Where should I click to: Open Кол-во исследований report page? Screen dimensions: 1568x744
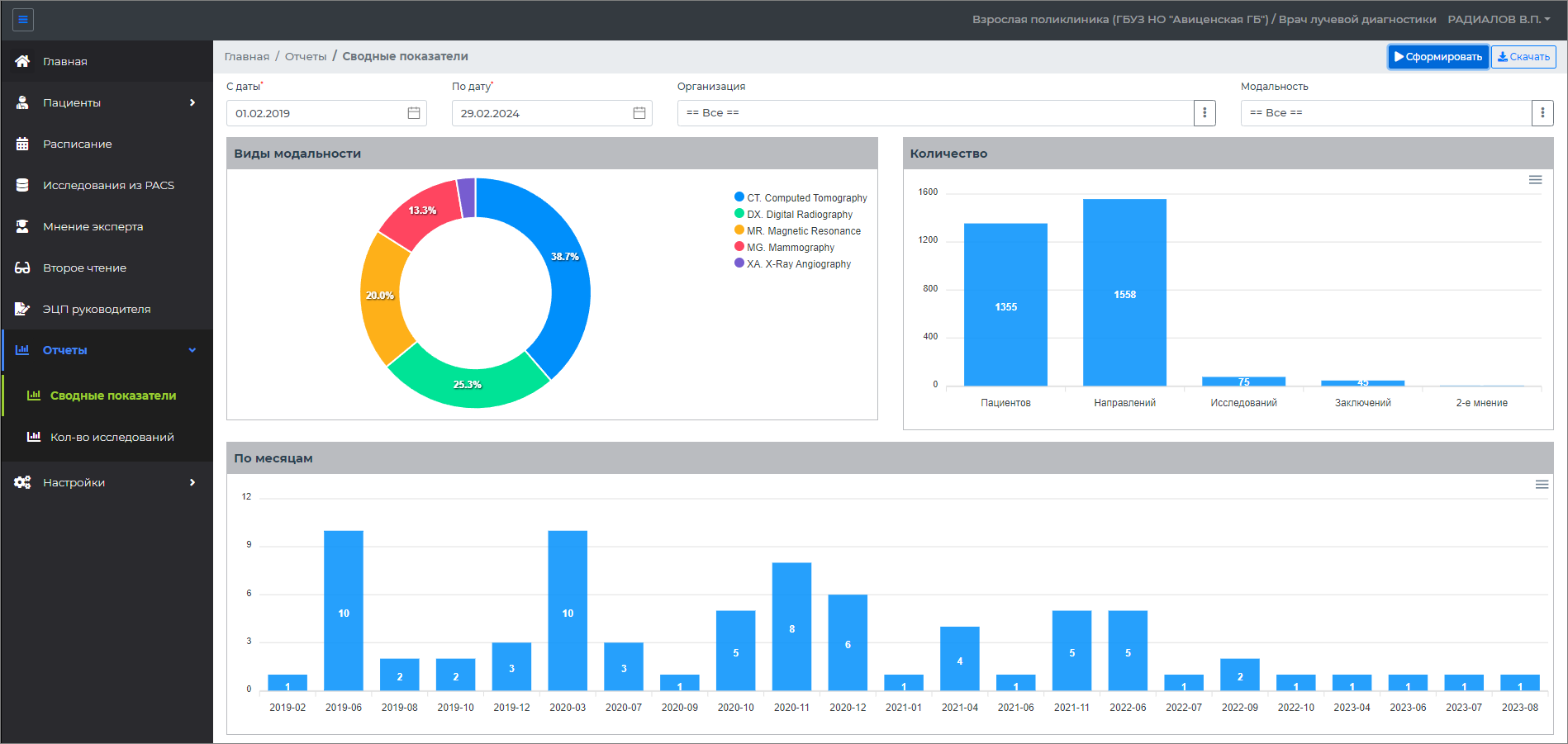pos(112,437)
